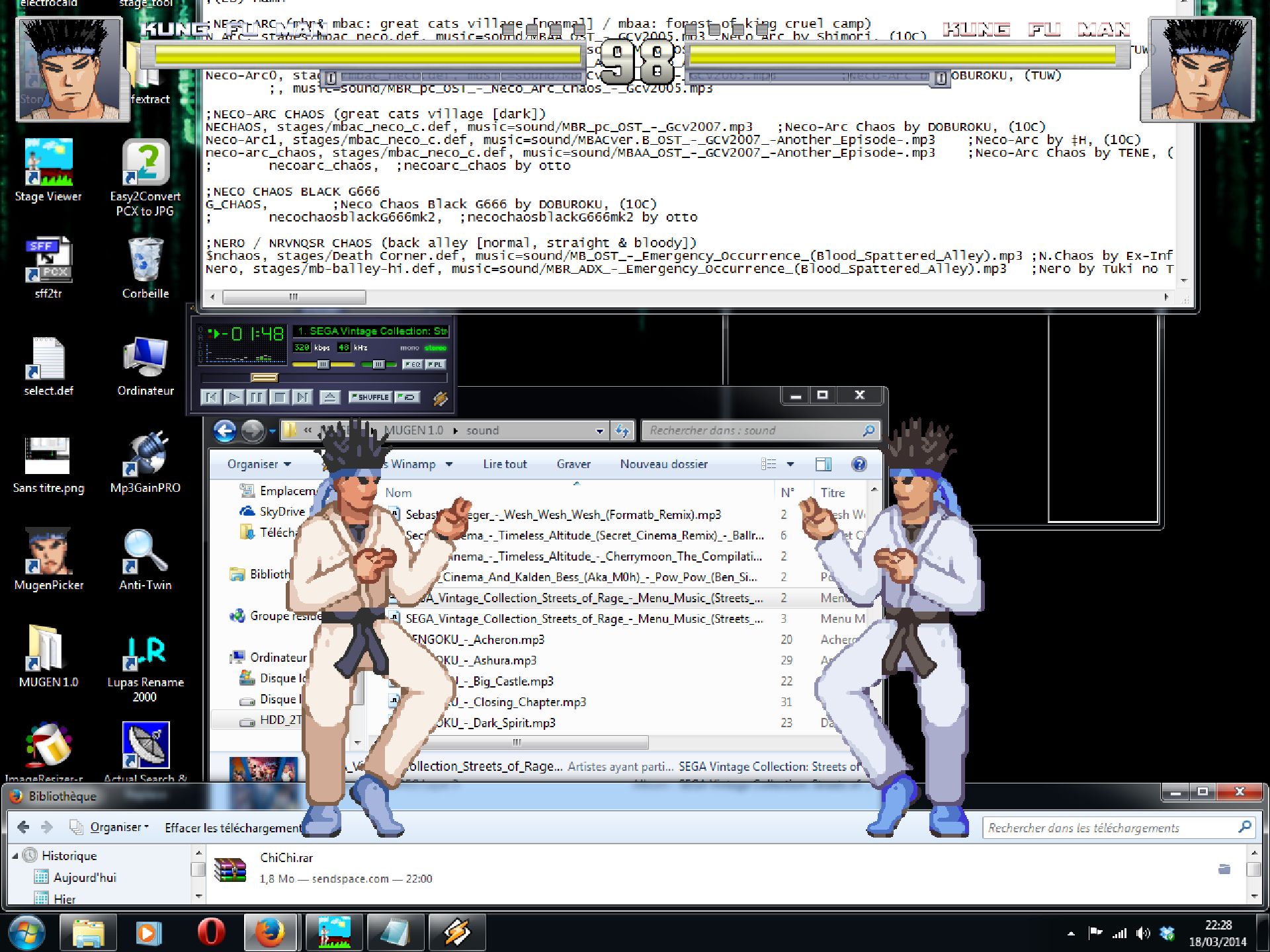Open the Corbeille recycle bin
The width and height of the screenshot is (1270, 952).
click(145, 268)
